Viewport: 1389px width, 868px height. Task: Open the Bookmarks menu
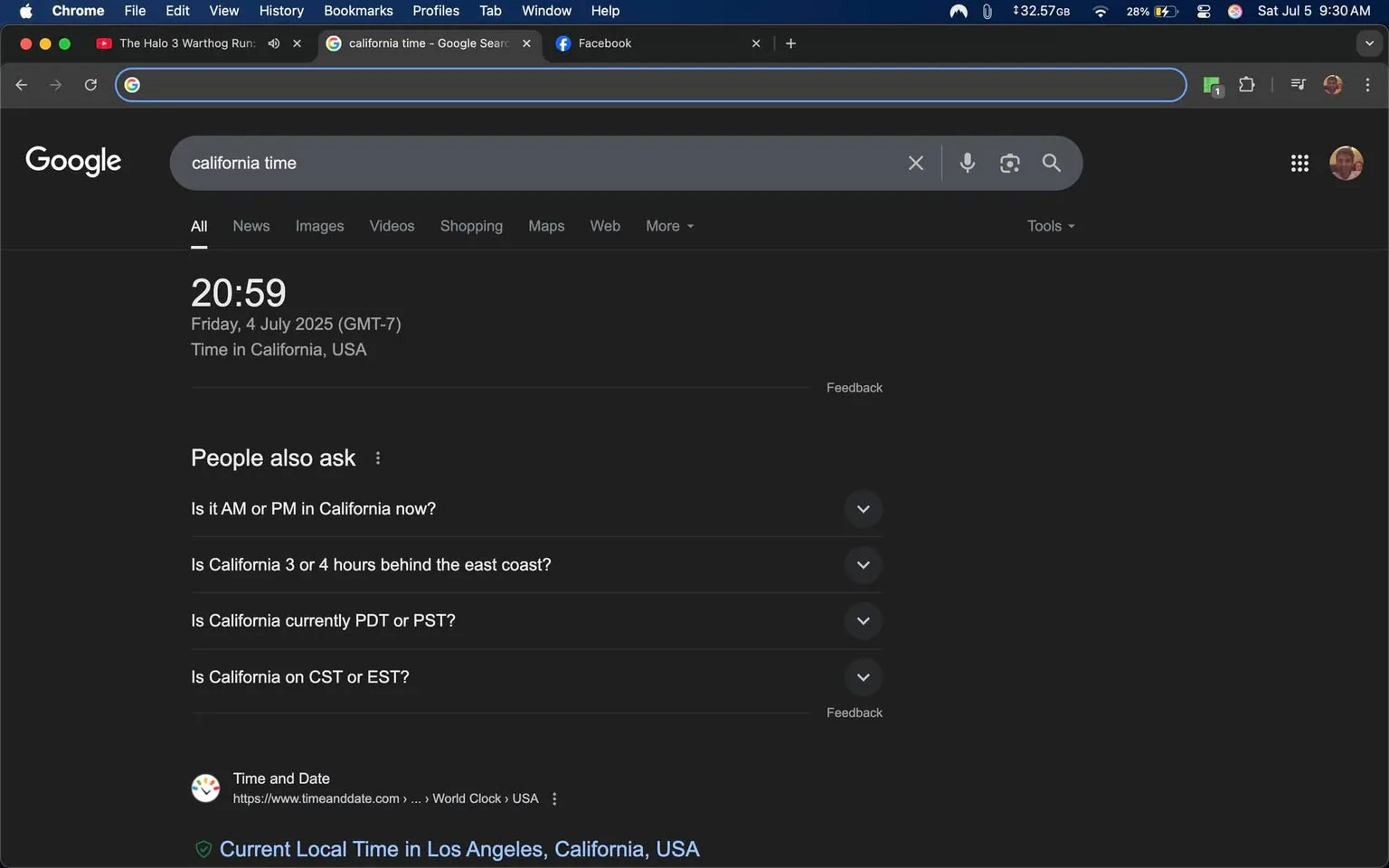(358, 11)
